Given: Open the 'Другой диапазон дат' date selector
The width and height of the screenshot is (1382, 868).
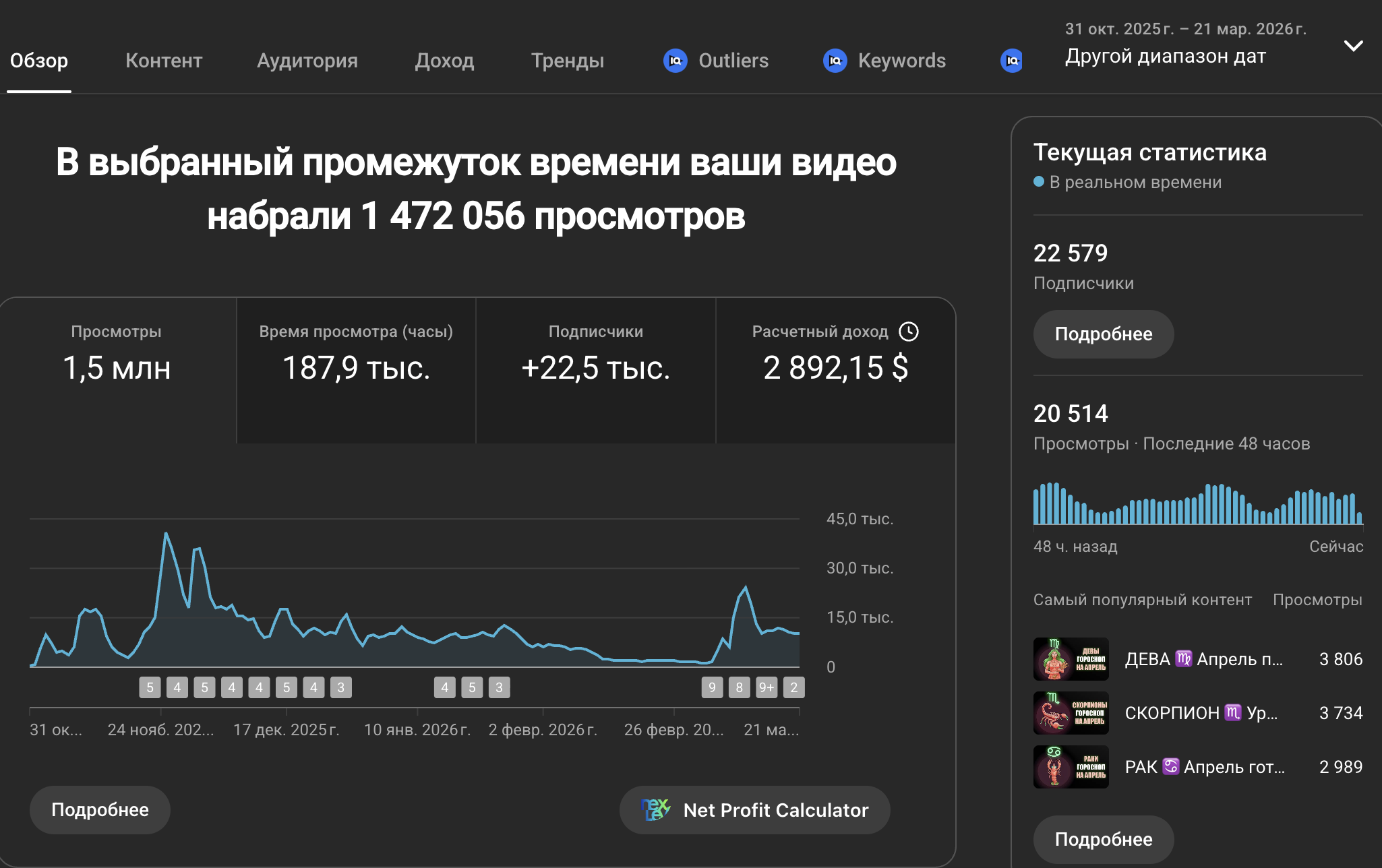Looking at the screenshot, I should 1165,56.
